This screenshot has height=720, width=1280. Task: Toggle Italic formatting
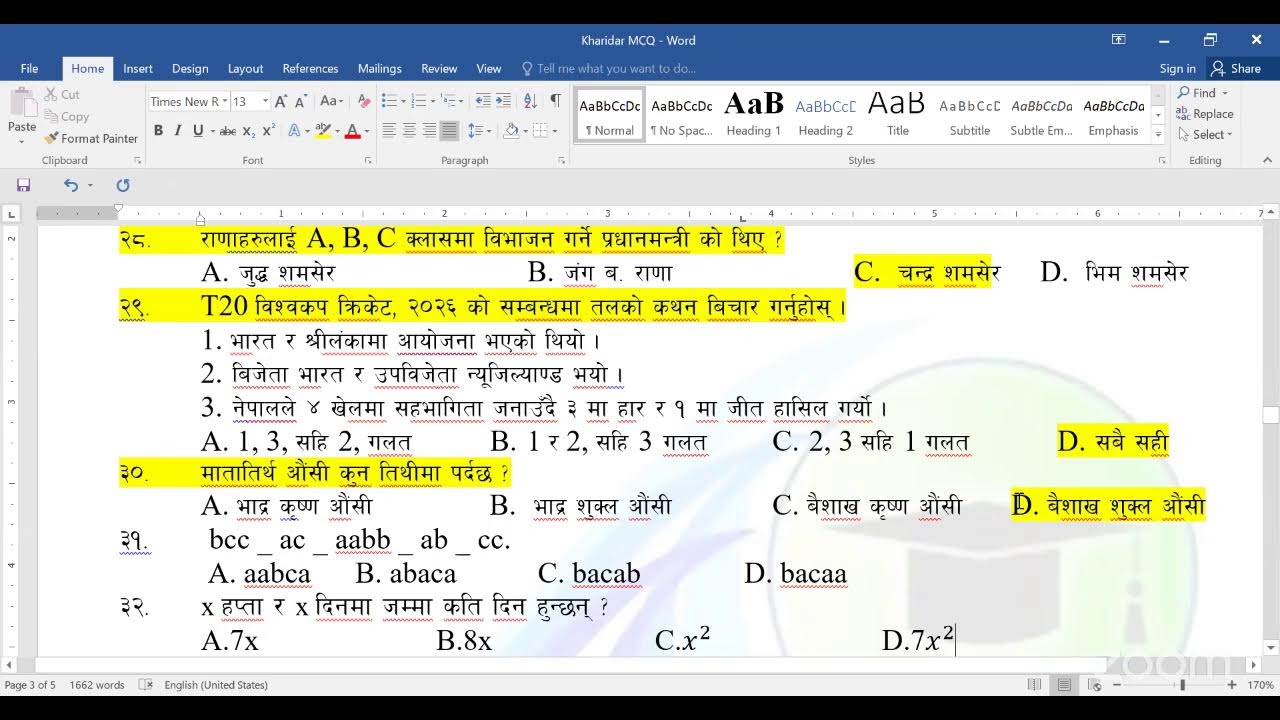click(x=178, y=131)
